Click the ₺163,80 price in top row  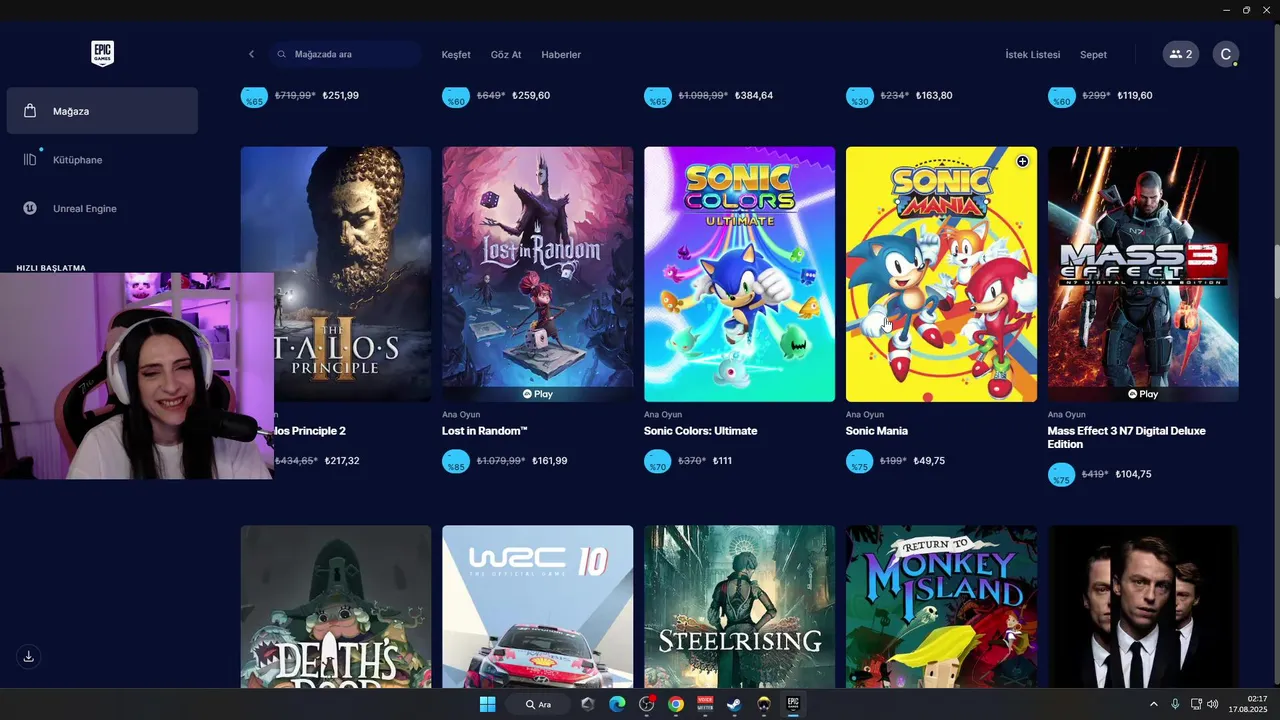[934, 96]
